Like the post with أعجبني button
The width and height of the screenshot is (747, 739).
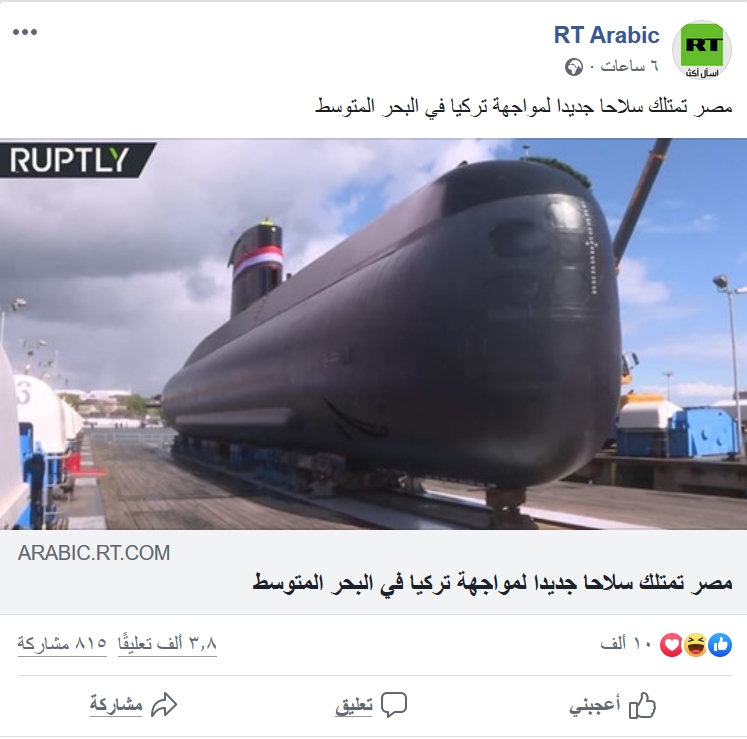coord(613,705)
